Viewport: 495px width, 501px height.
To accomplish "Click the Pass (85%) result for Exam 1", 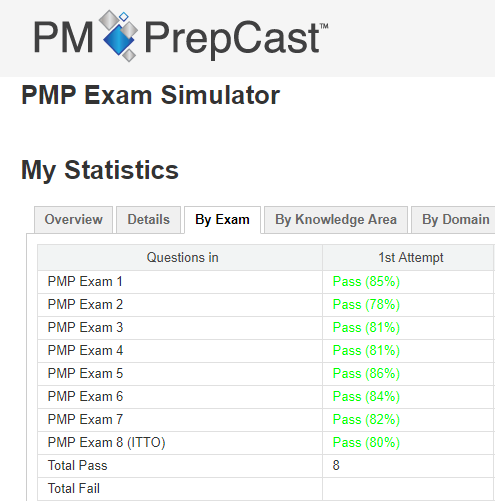I will click(x=366, y=282).
